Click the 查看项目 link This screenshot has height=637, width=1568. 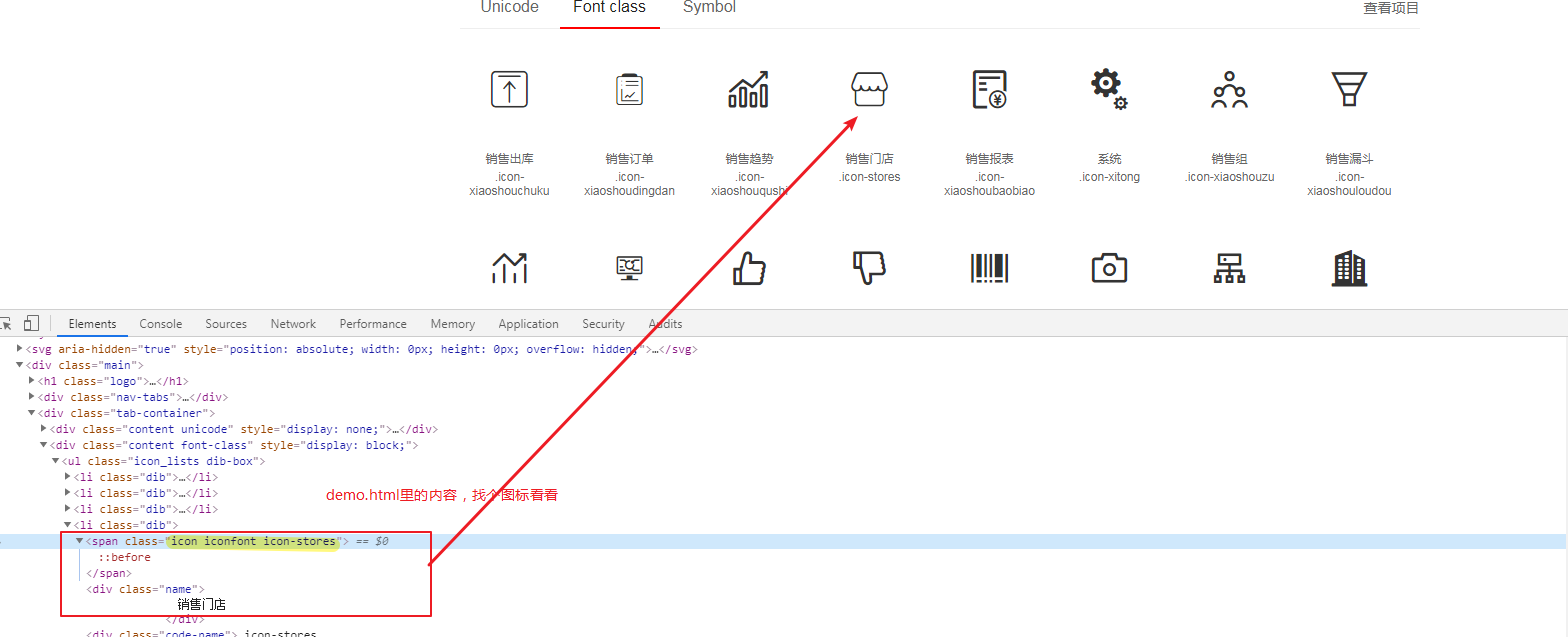(1391, 8)
